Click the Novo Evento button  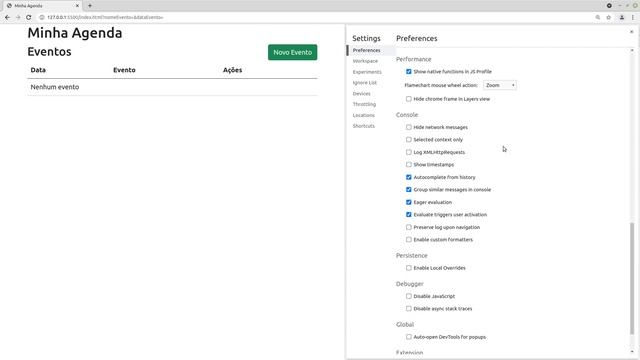(292, 52)
